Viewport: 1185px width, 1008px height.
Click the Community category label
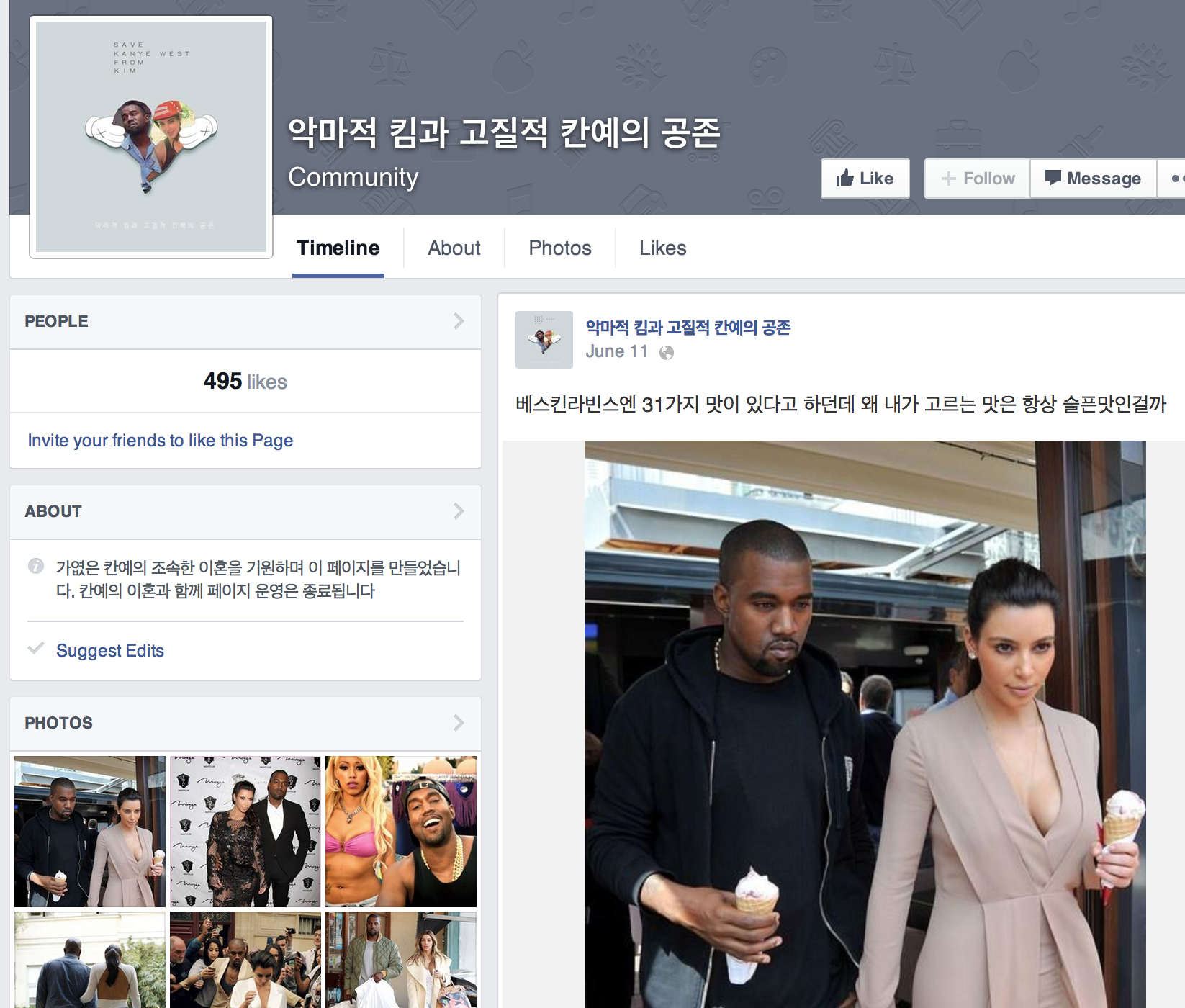click(x=353, y=177)
